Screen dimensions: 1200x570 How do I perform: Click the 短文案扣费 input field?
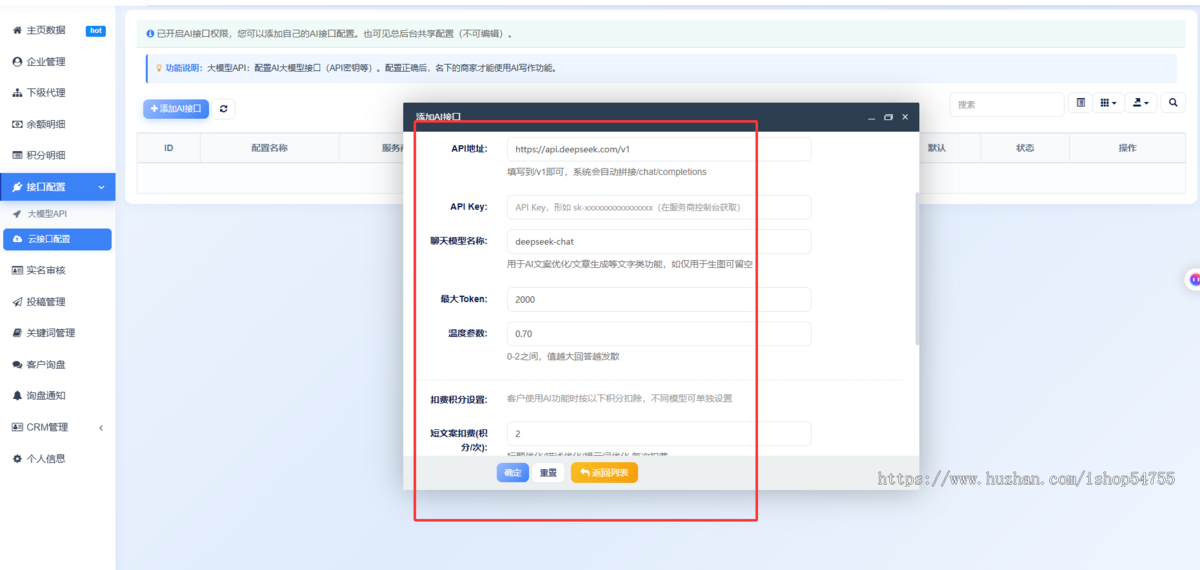[659, 434]
